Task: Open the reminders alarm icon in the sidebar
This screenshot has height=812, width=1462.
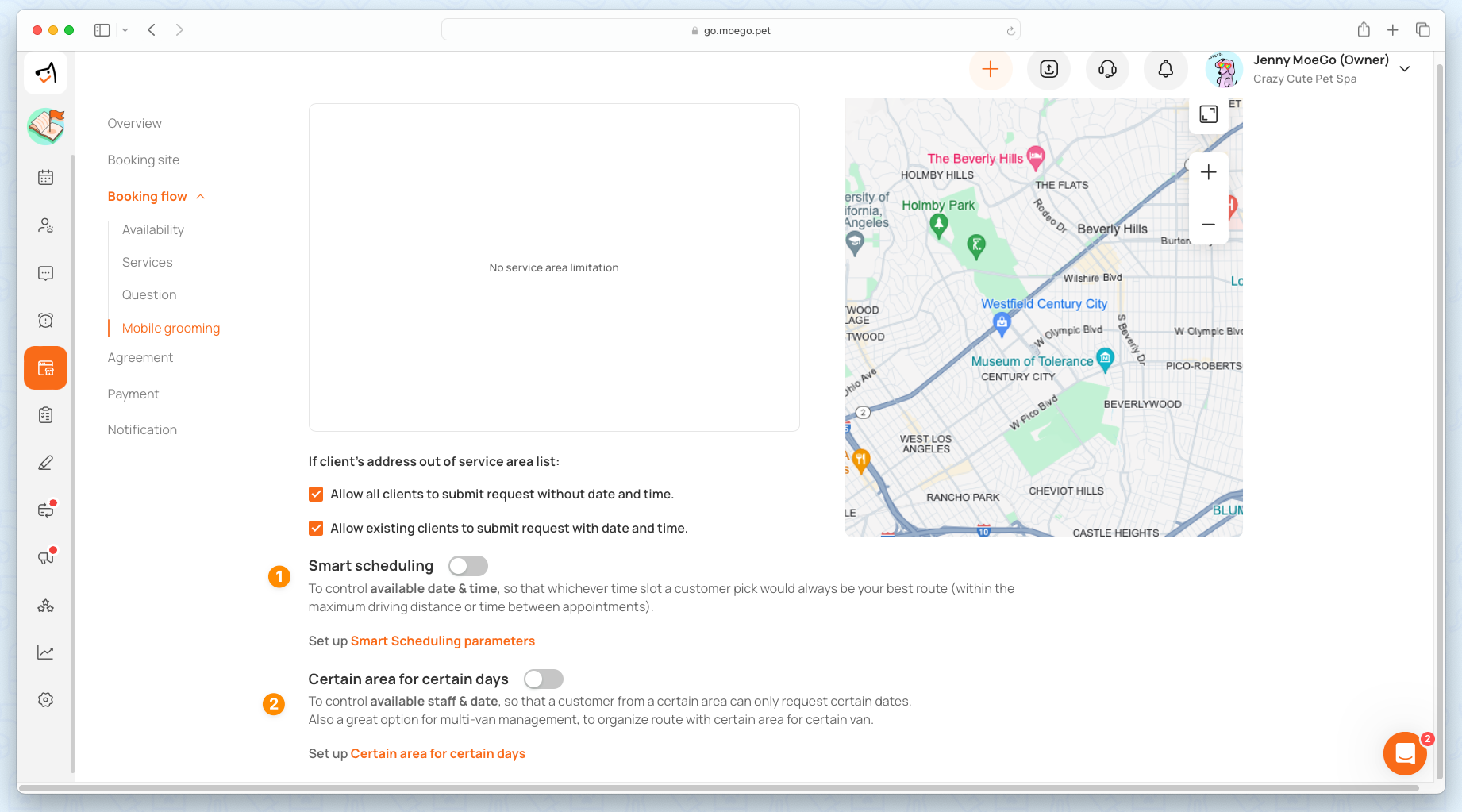Action: click(x=46, y=321)
